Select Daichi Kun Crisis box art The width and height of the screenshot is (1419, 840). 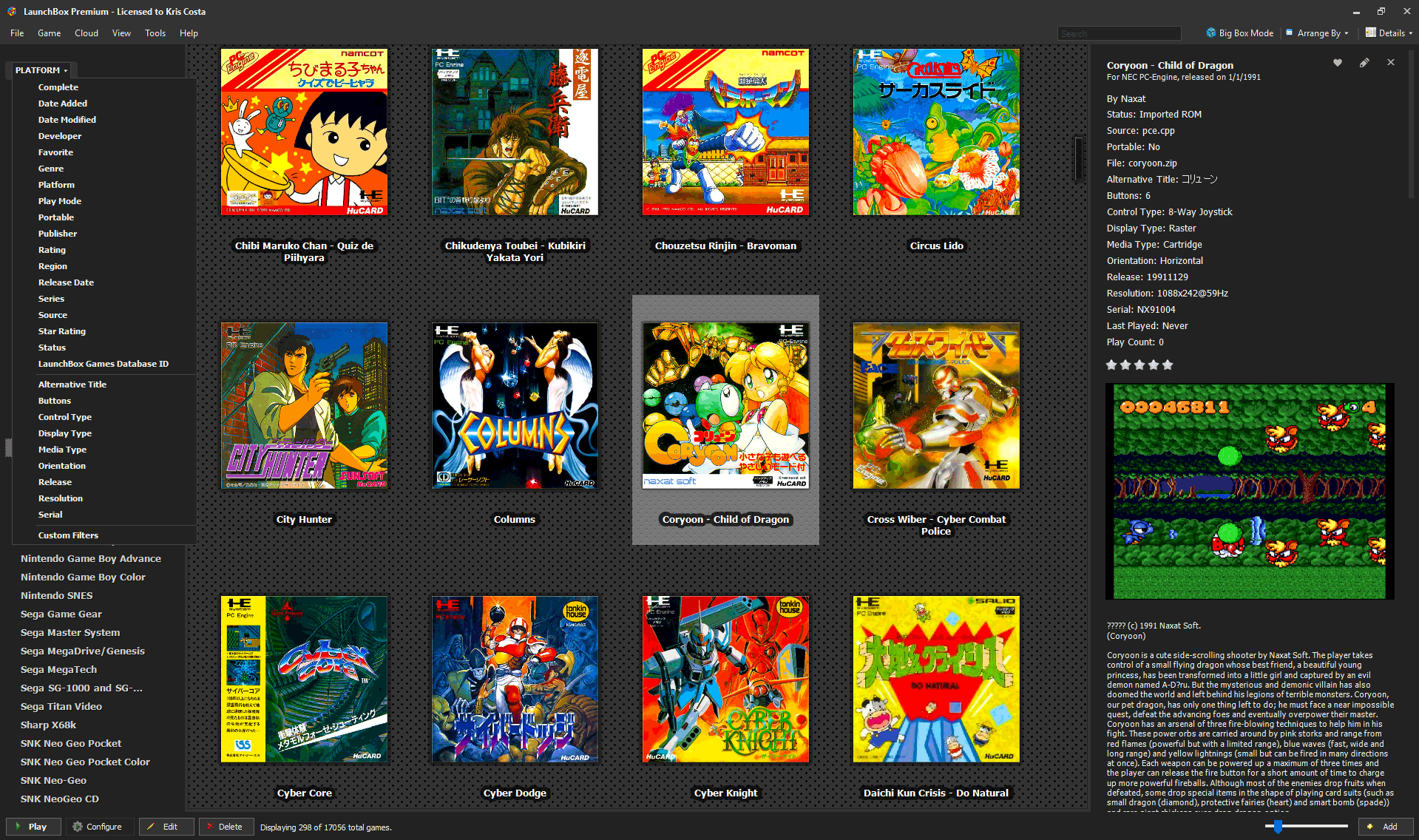936,680
